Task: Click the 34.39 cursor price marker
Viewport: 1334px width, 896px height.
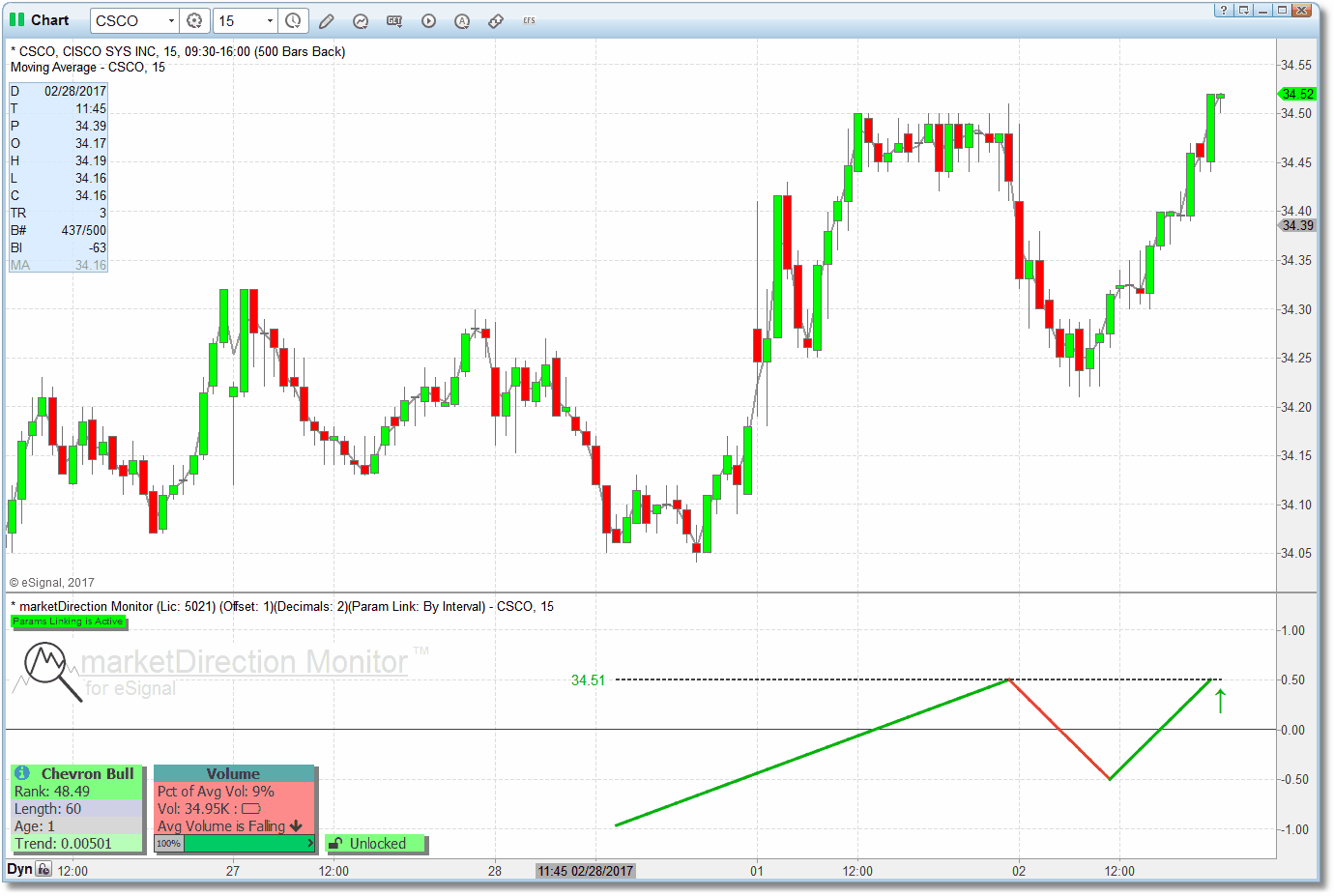Action: pos(1297,225)
